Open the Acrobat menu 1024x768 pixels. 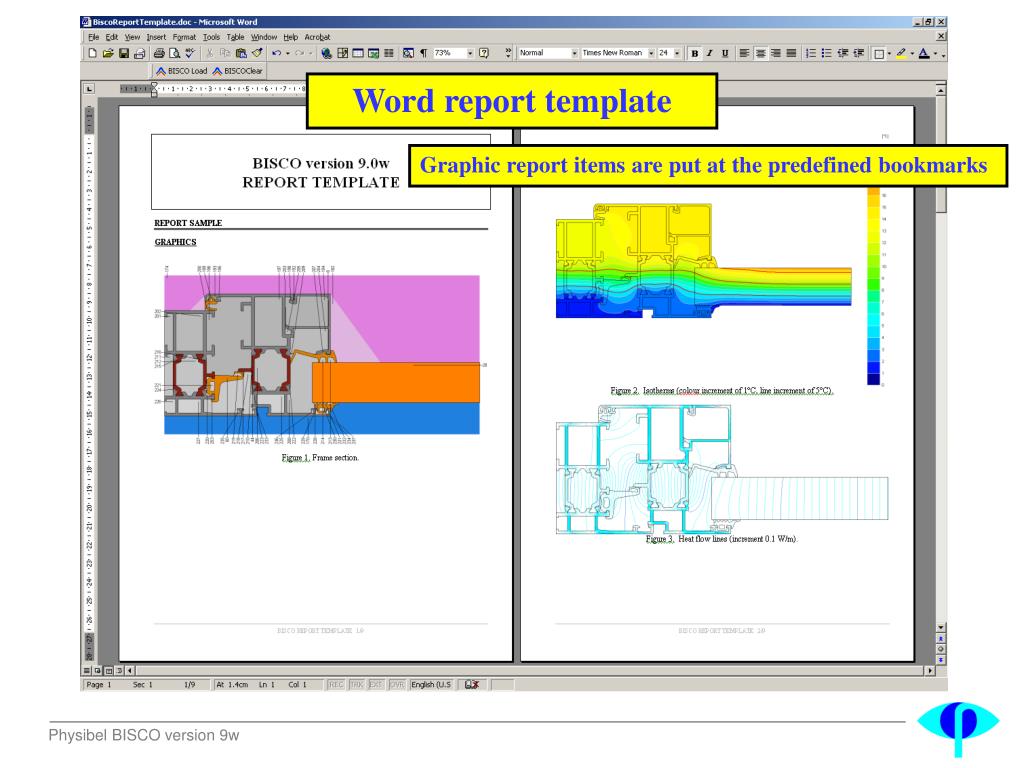point(317,37)
